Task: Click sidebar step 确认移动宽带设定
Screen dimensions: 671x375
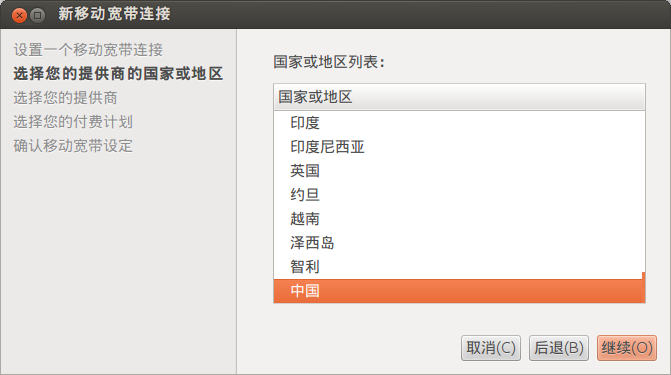Action: pos(73,146)
